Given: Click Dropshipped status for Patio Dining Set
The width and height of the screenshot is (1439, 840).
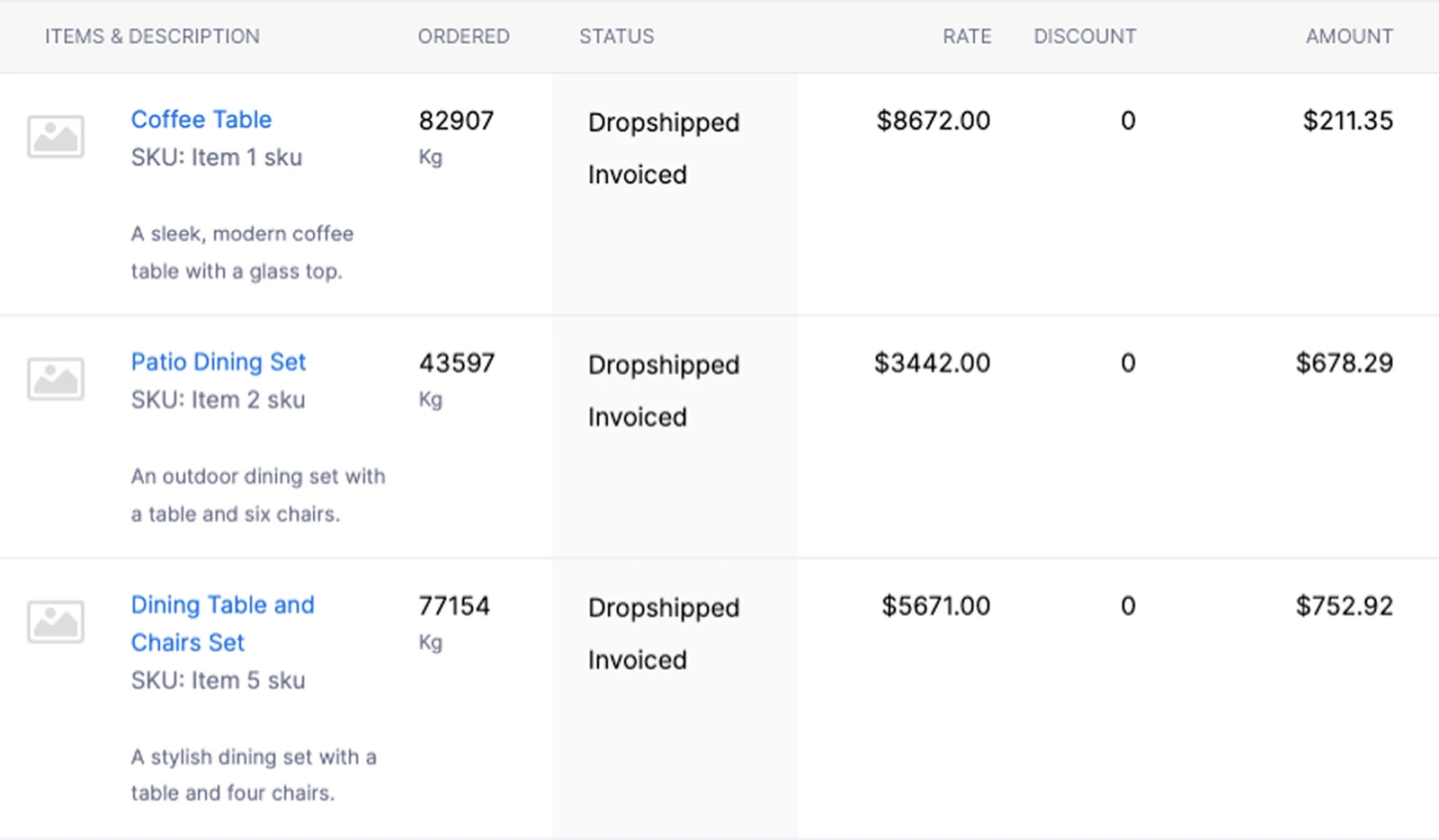Looking at the screenshot, I should pyautogui.click(x=664, y=366).
